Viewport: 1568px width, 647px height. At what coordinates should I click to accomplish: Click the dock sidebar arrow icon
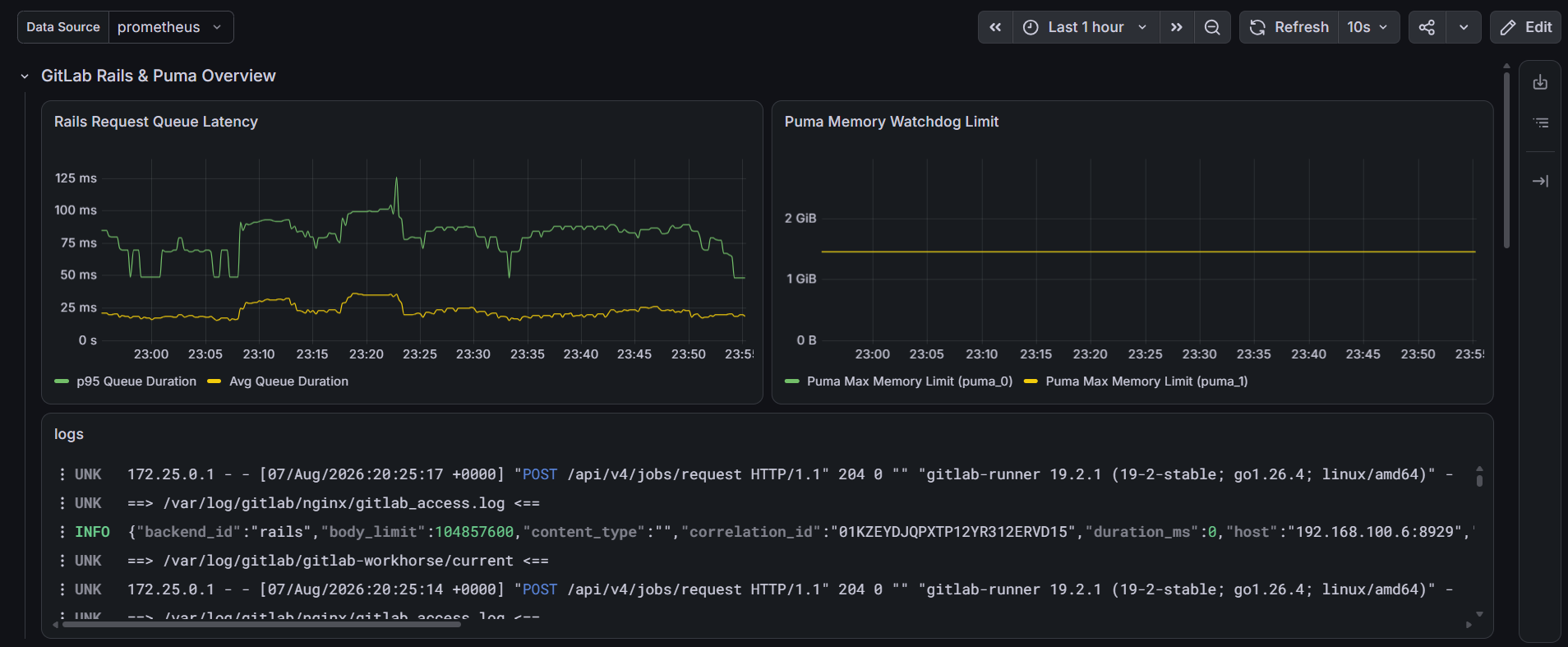point(1540,181)
